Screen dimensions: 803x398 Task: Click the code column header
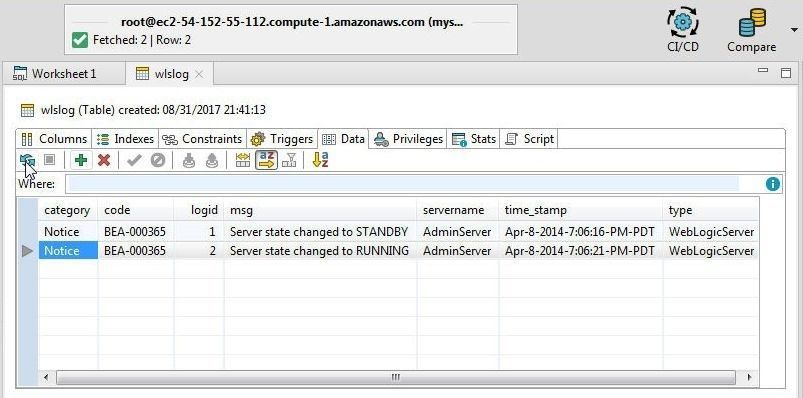tap(136, 210)
